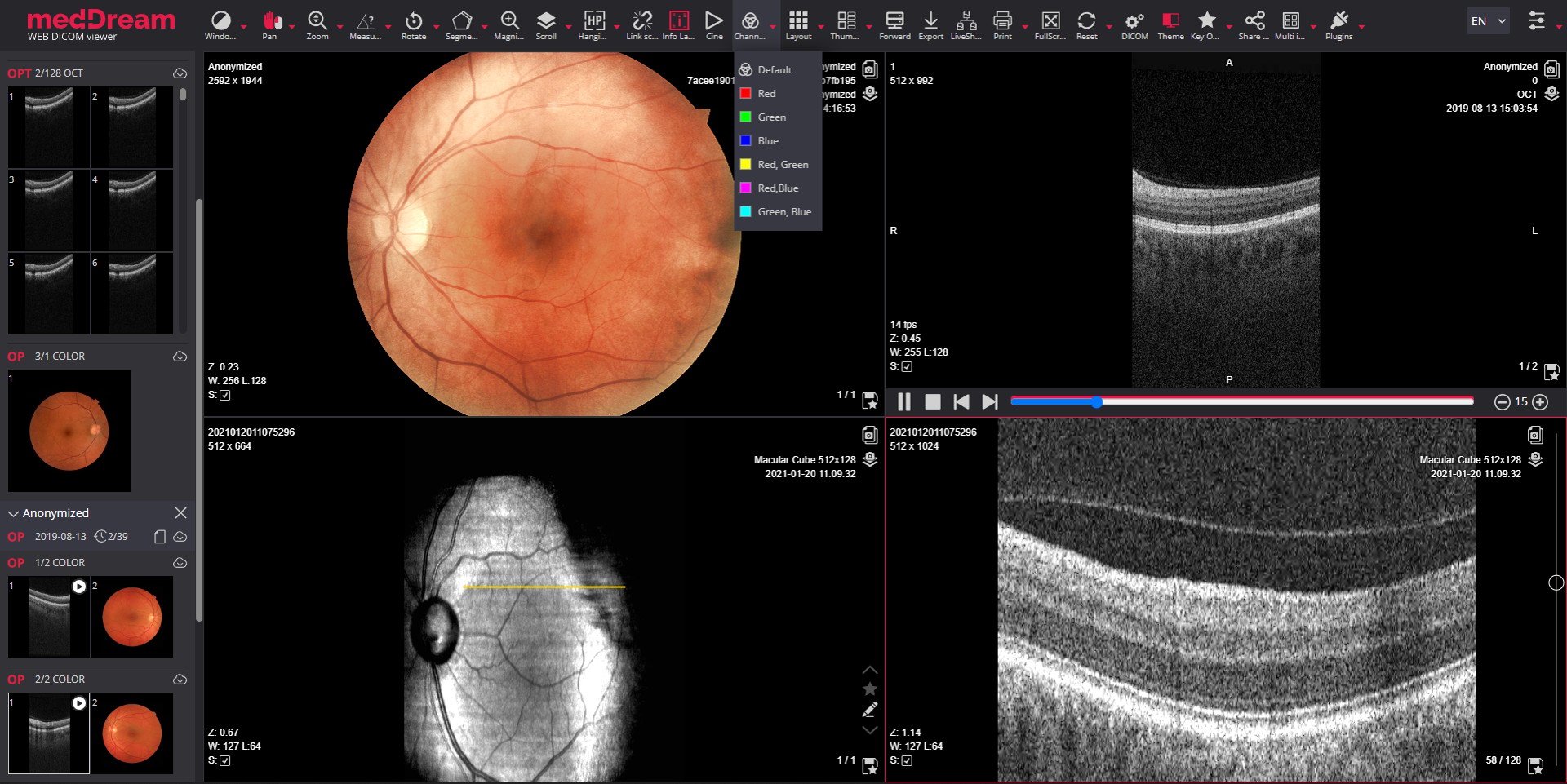Viewport: 1567px width, 784px height.
Task: Open the EN language dropdown
Action: 1488,21
